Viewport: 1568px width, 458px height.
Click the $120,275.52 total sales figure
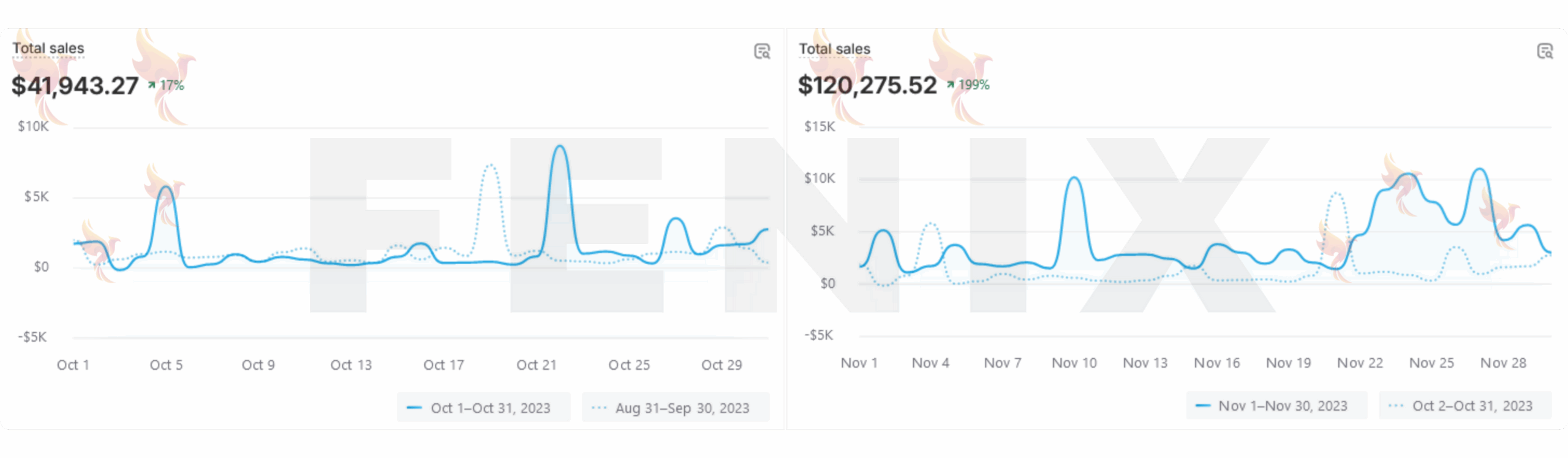(x=867, y=85)
